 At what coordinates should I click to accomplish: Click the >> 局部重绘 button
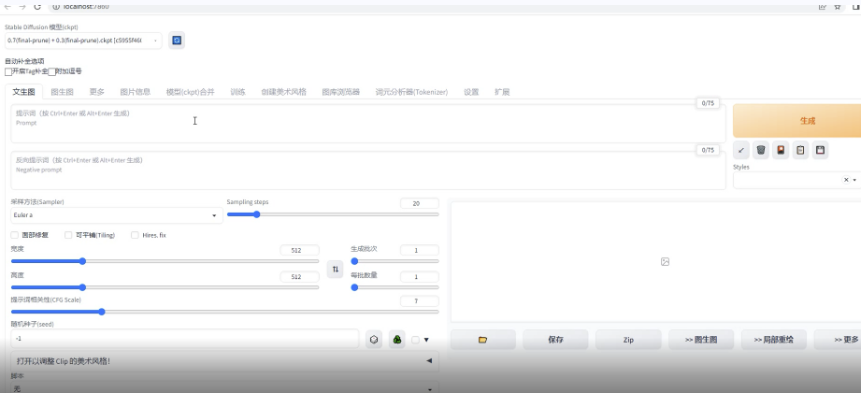[774, 340]
